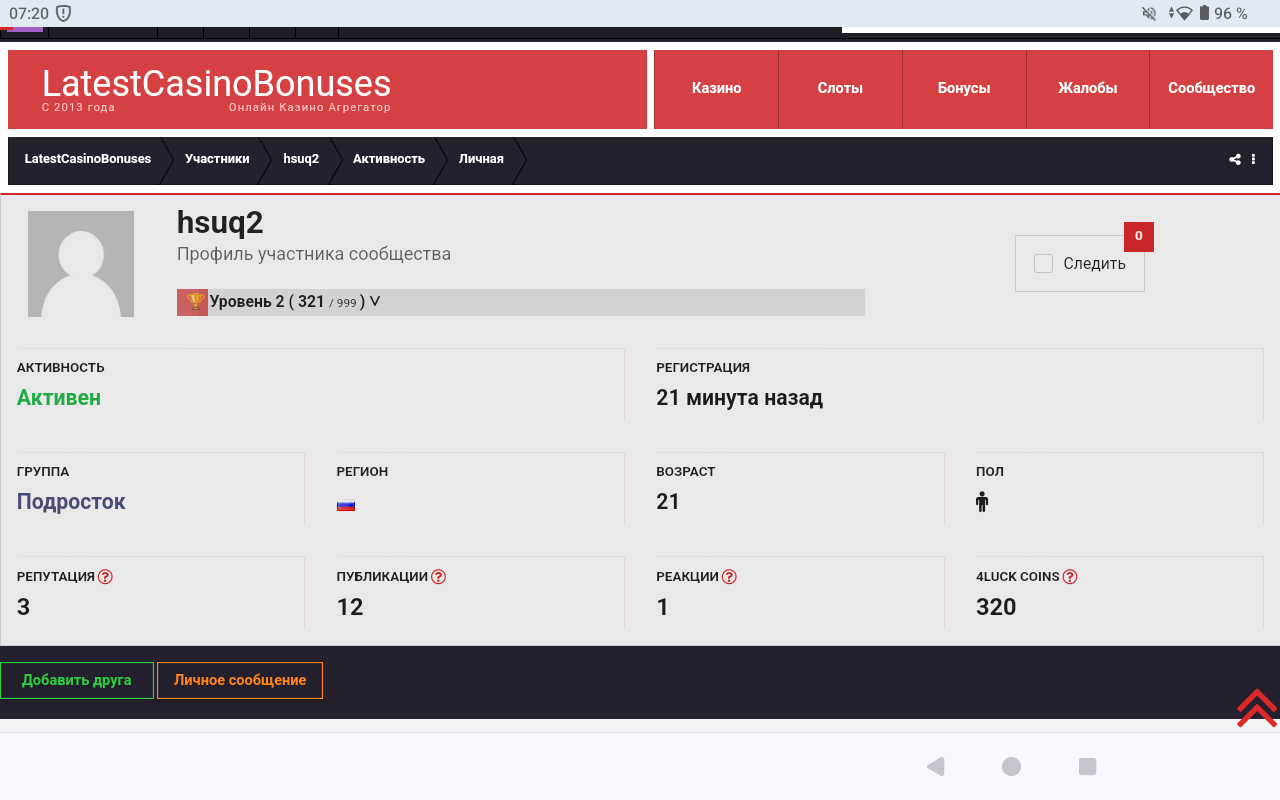The image size is (1280, 800).
Task: Click the Личное сообщение button
Action: pyautogui.click(x=240, y=680)
